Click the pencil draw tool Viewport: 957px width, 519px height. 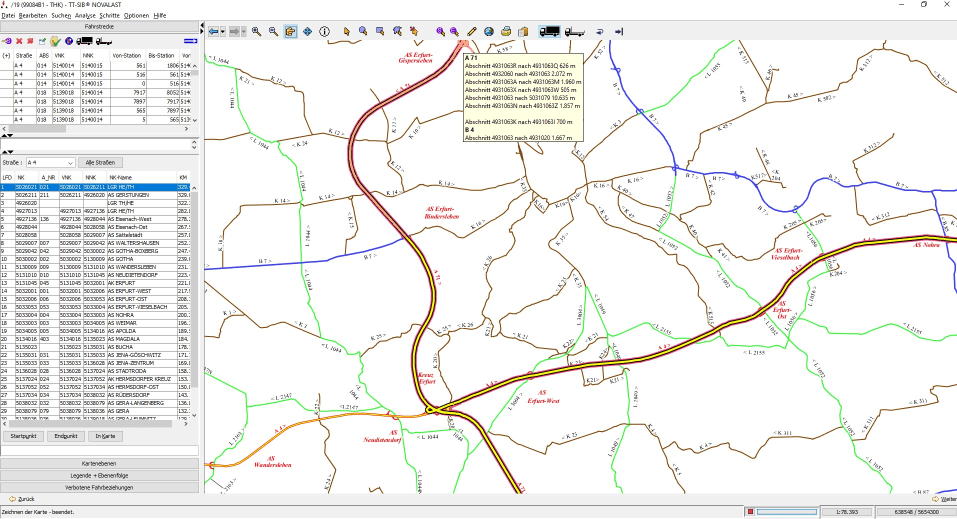(x=472, y=32)
